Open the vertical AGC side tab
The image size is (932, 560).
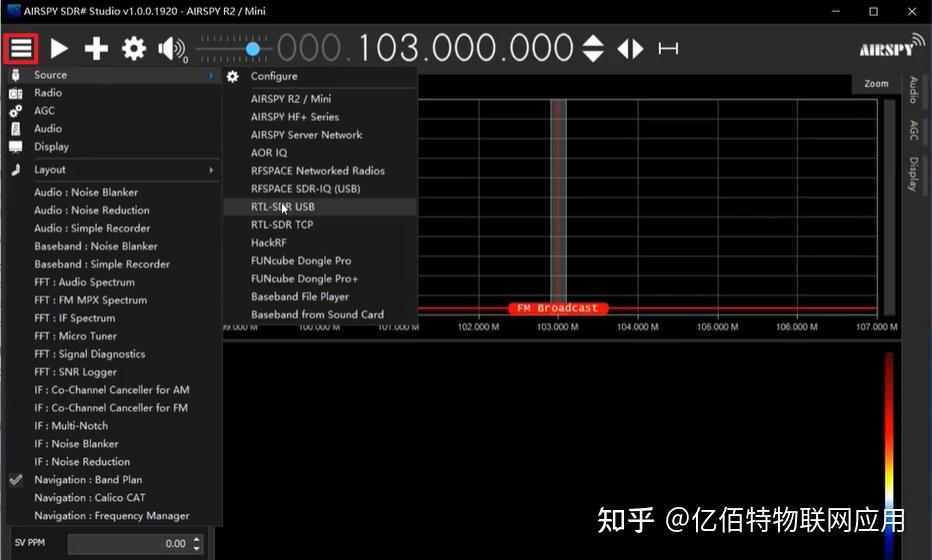[914, 130]
